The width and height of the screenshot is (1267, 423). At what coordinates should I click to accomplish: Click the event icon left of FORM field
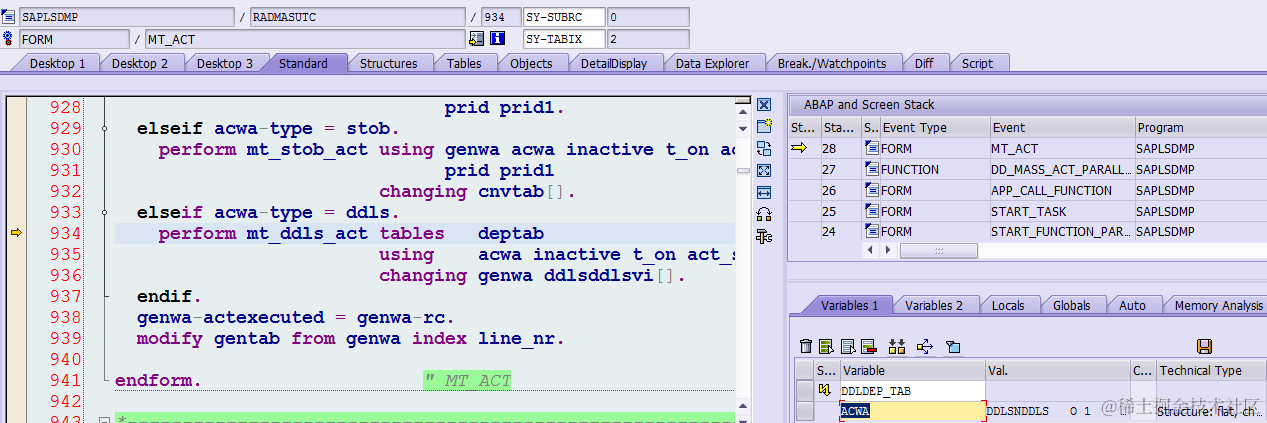click(x=8, y=39)
